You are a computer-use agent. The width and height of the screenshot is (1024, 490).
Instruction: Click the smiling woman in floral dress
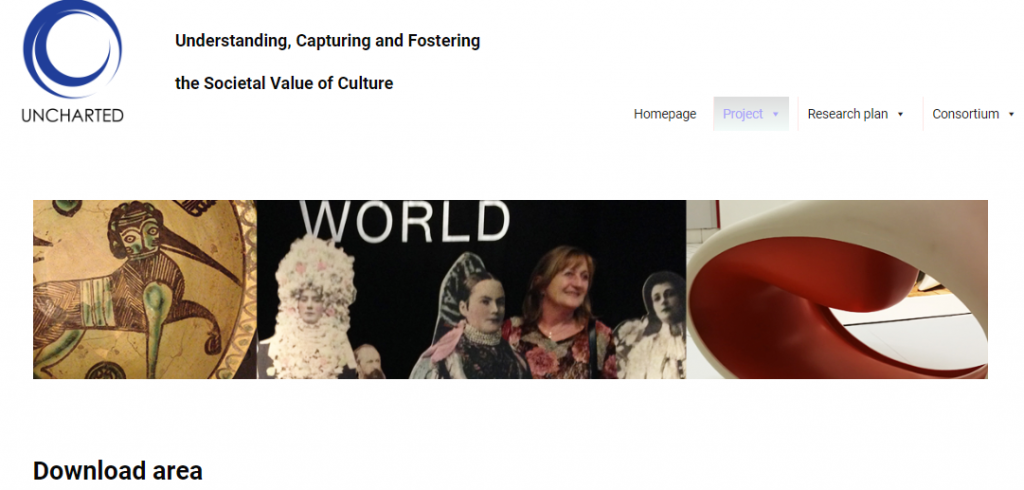560,312
